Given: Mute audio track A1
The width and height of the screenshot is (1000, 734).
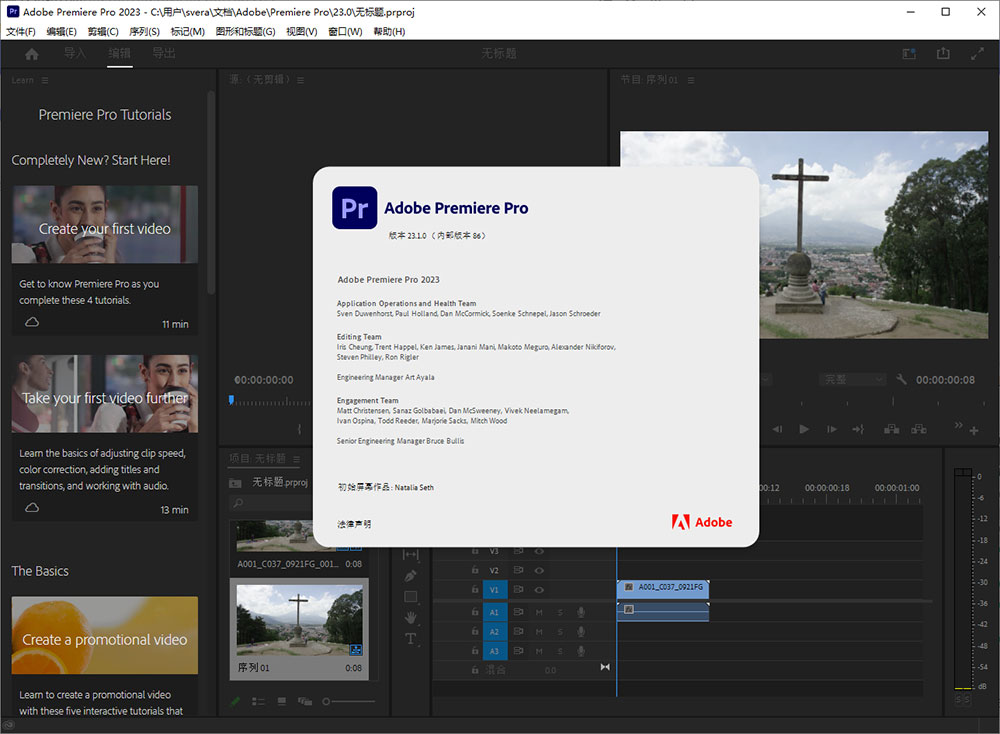Looking at the screenshot, I should click(540, 612).
